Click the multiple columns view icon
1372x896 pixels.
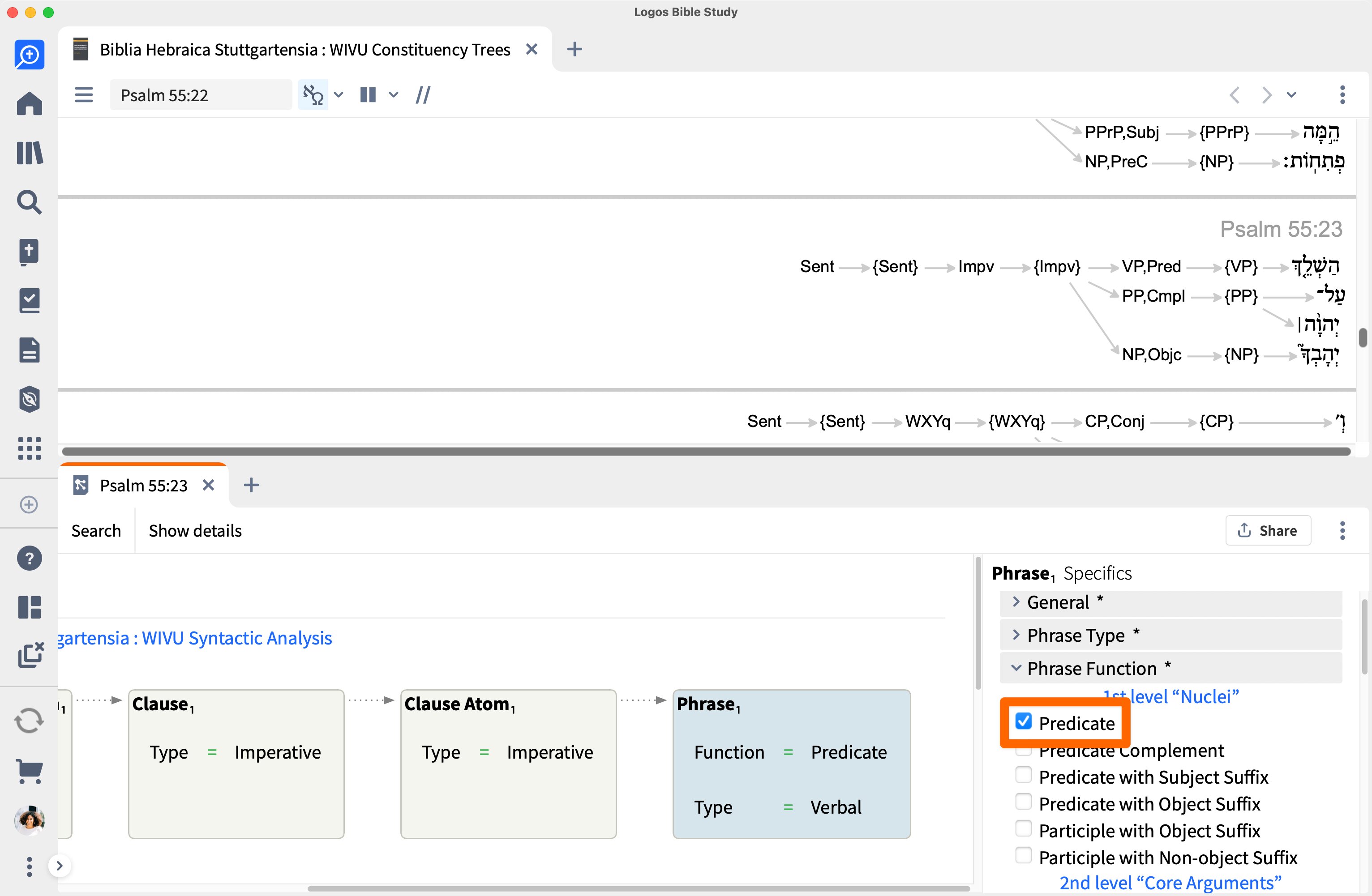[x=368, y=94]
